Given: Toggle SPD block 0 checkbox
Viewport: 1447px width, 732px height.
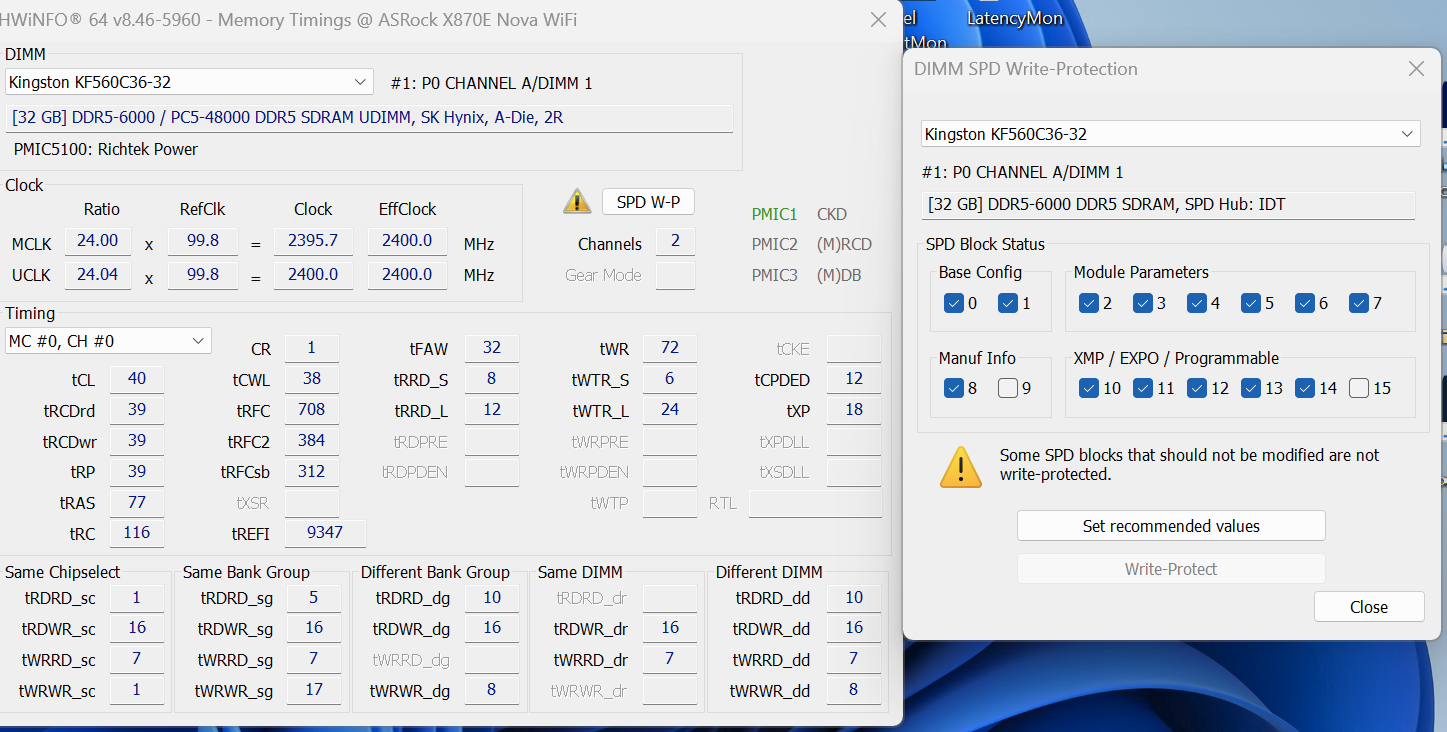Looking at the screenshot, I should point(952,303).
